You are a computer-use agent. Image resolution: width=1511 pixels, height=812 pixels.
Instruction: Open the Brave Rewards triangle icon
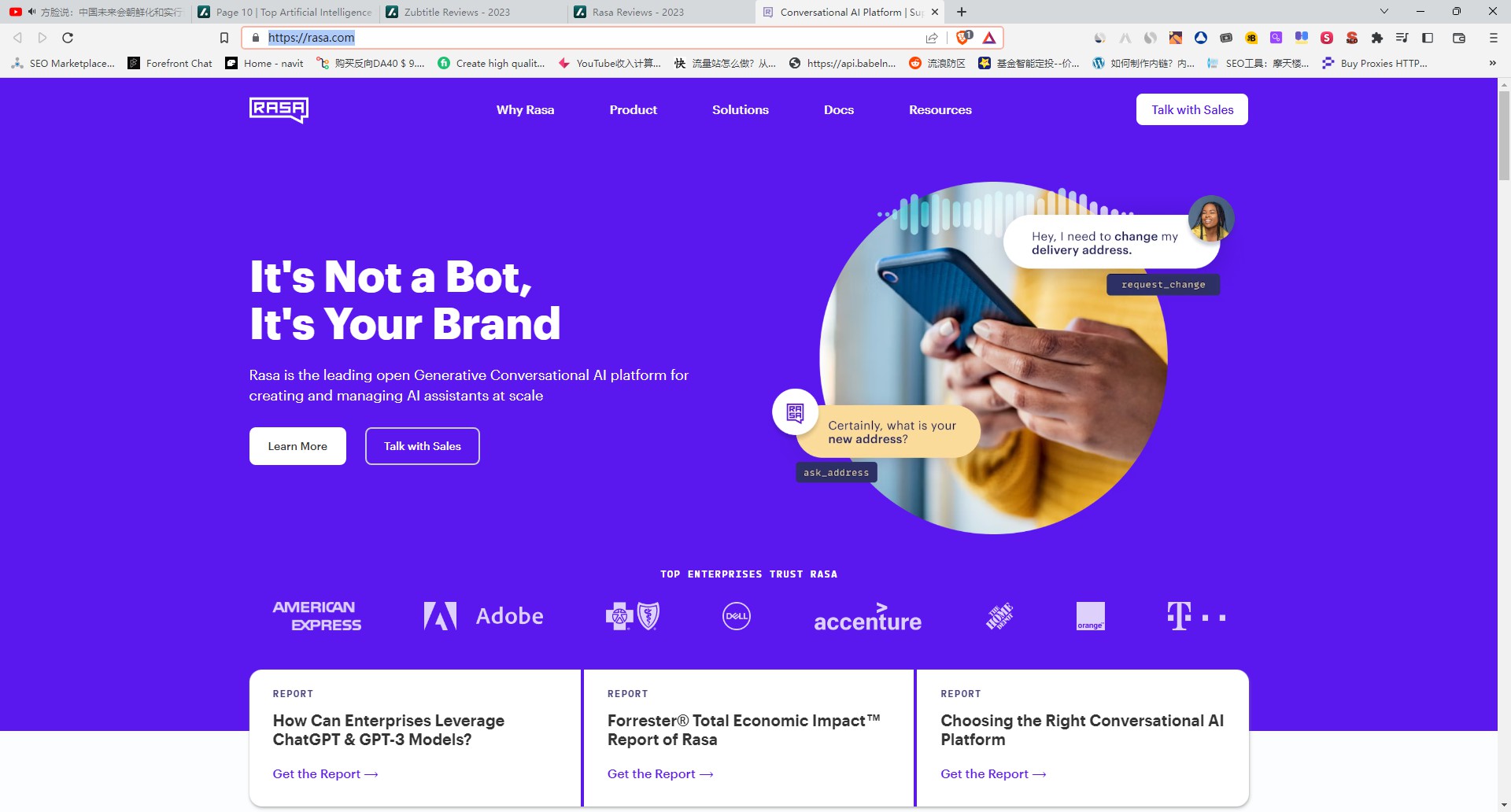[x=989, y=38]
